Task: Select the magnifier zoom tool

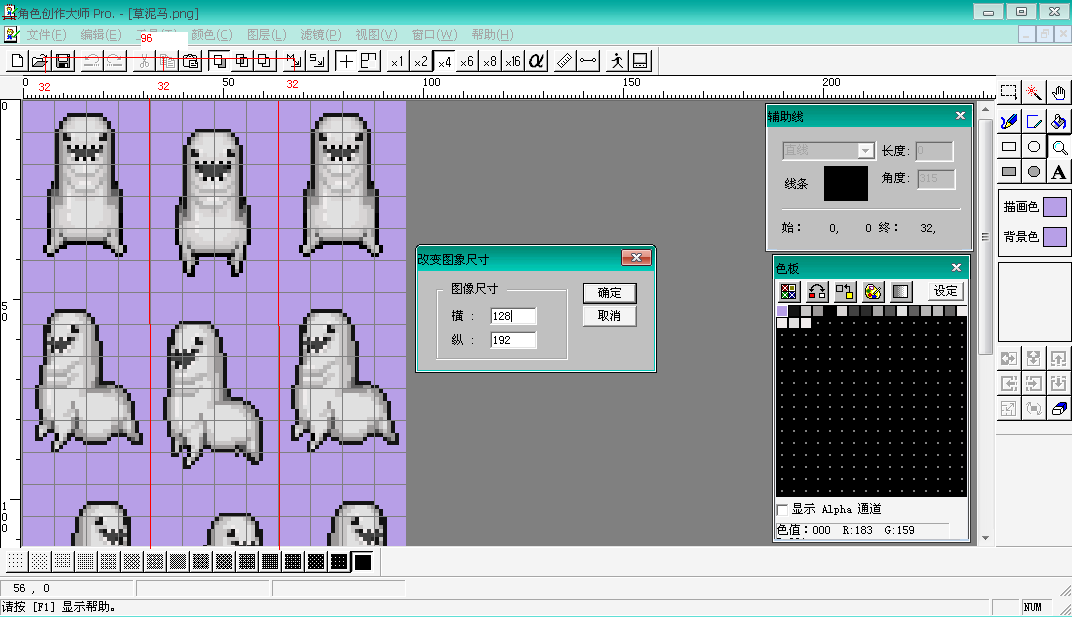Action: pyautogui.click(x=1059, y=147)
